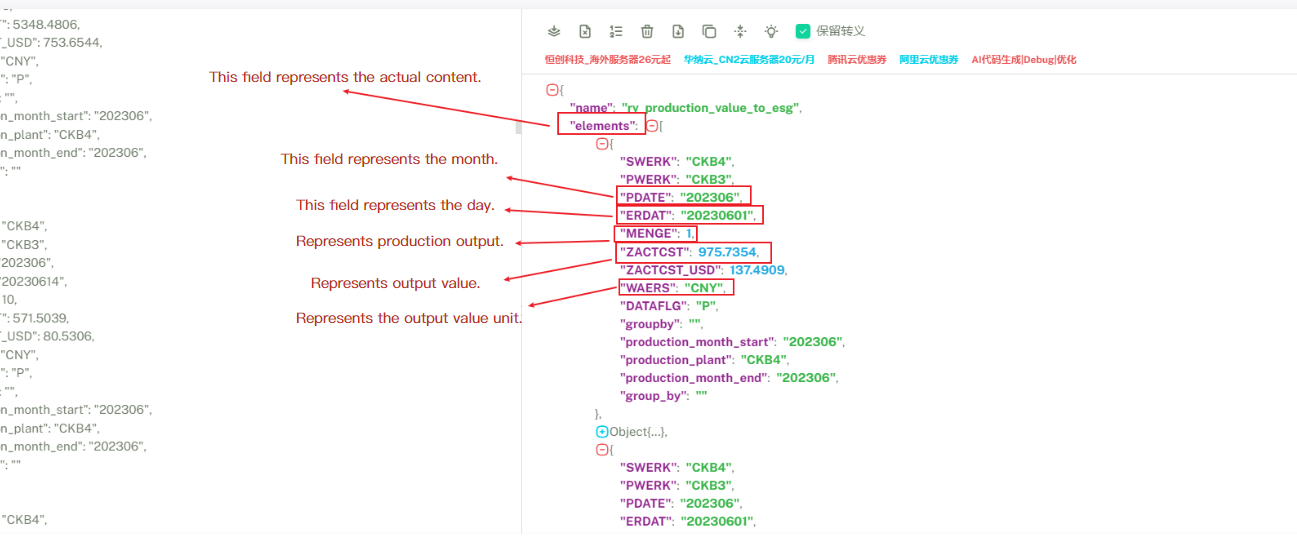
Task: Toggle the numbered list icon
Action: pyautogui.click(x=616, y=32)
